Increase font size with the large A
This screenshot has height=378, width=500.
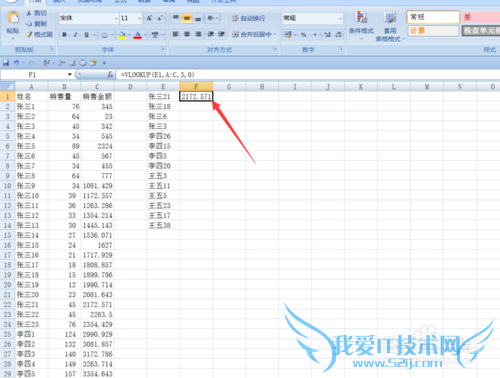coord(149,18)
